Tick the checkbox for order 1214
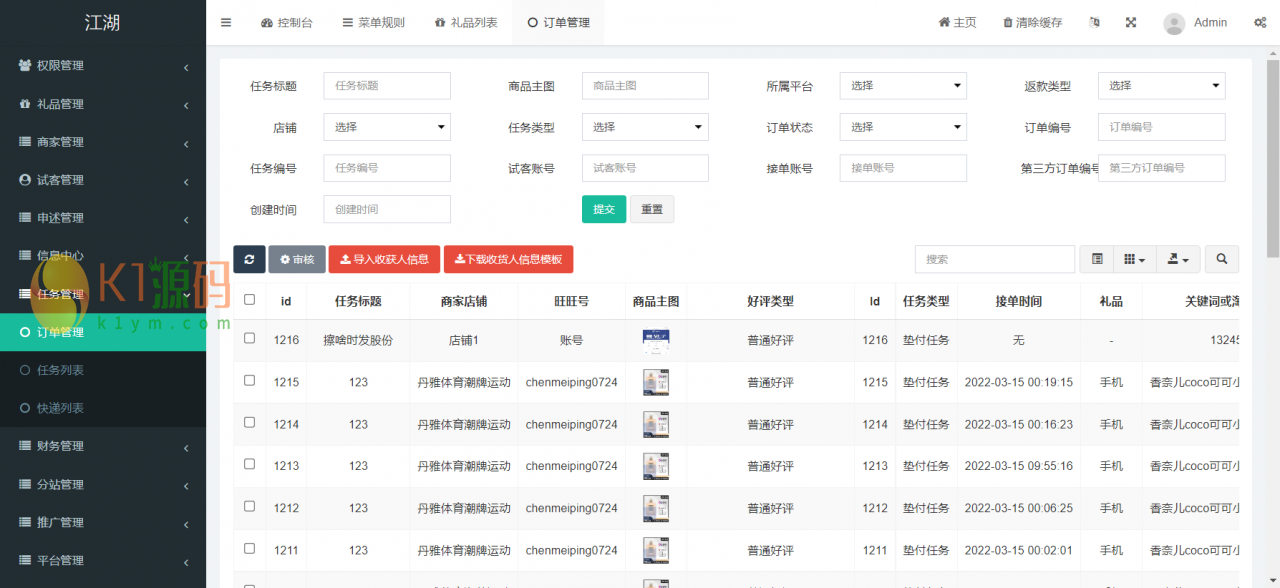Screen dimensions: 1280x588 (250, 423)
